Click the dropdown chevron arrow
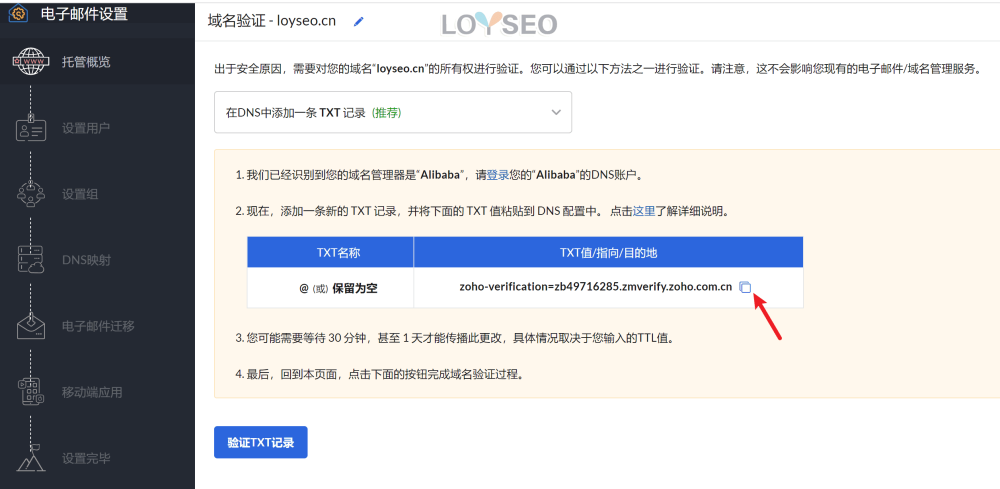This screenshot has width=1000, height=489. pos(555,112)
